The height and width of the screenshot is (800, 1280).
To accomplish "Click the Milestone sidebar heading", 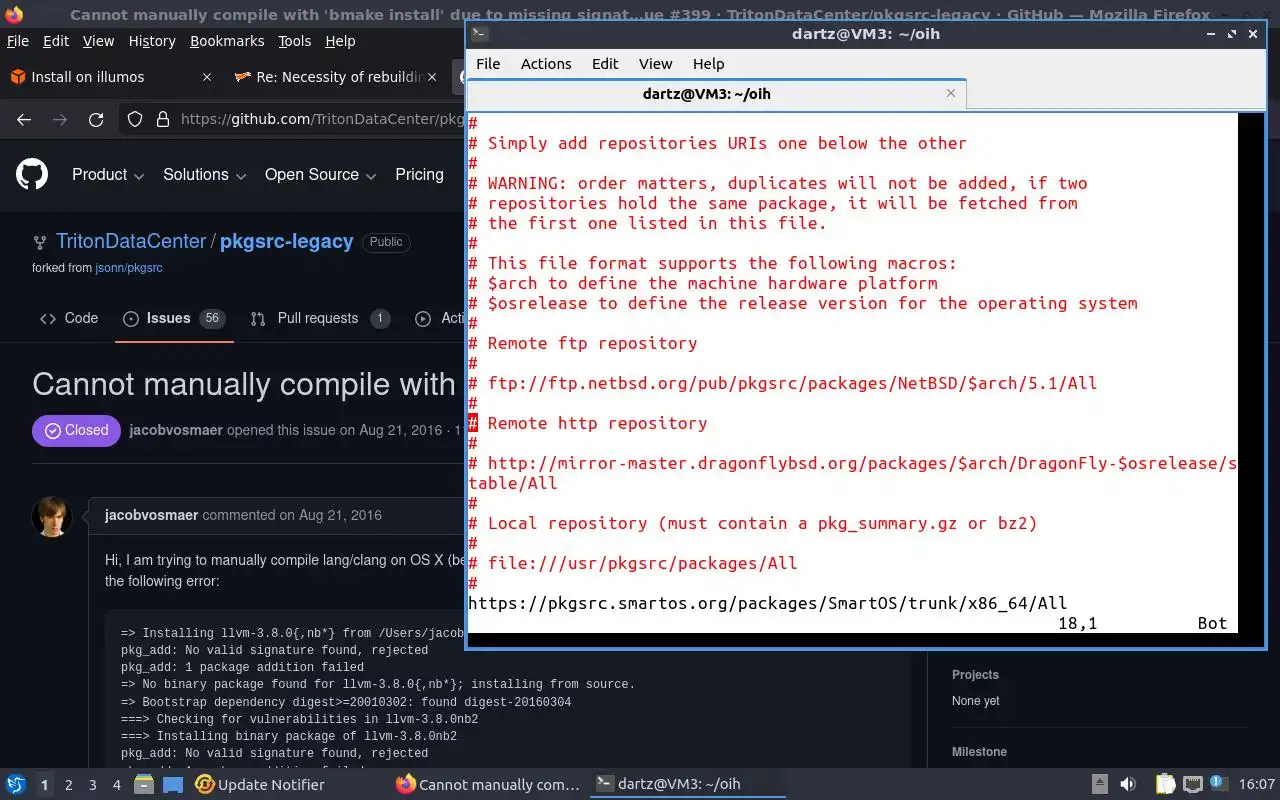I will (979, 752).
